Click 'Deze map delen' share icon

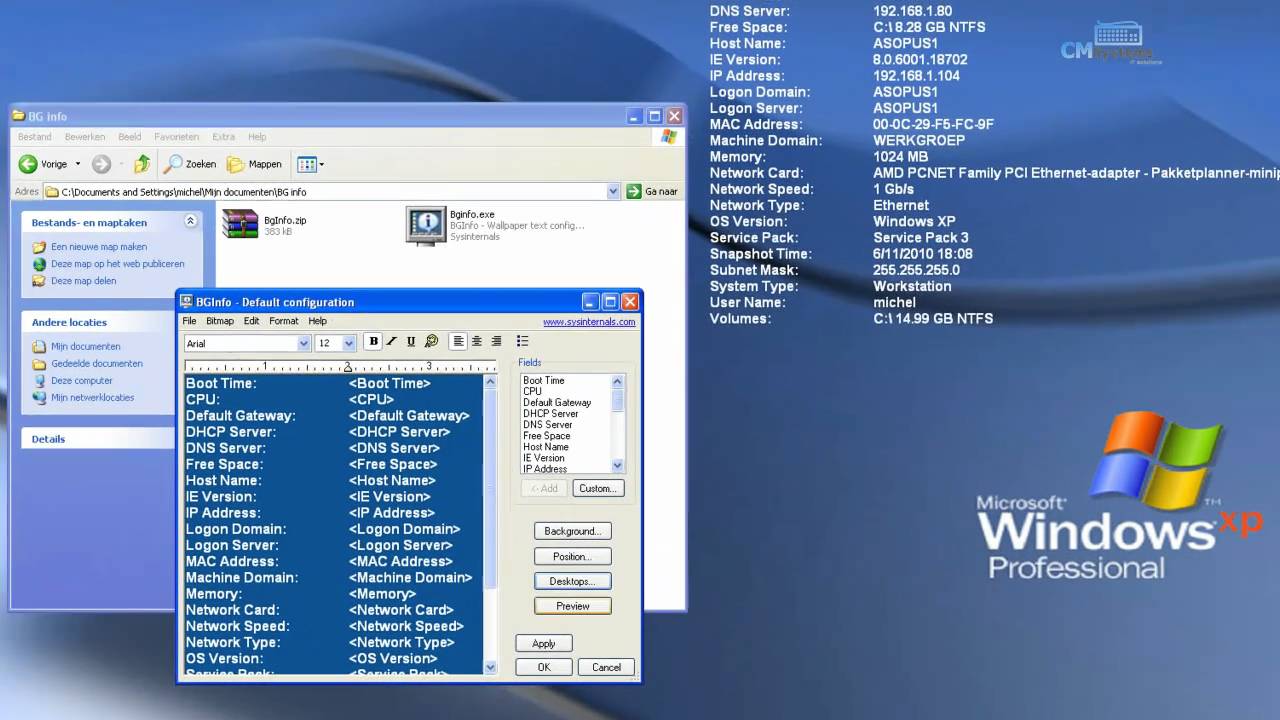pos(39,281)
